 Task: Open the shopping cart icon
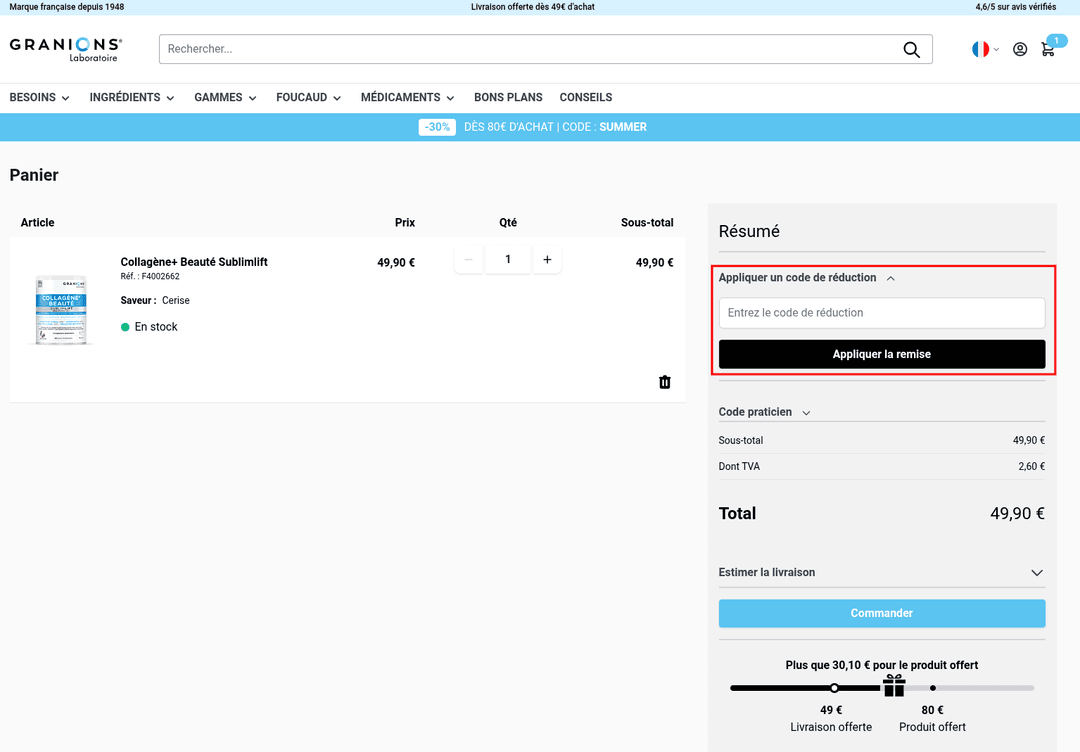tap(1048, 50)
